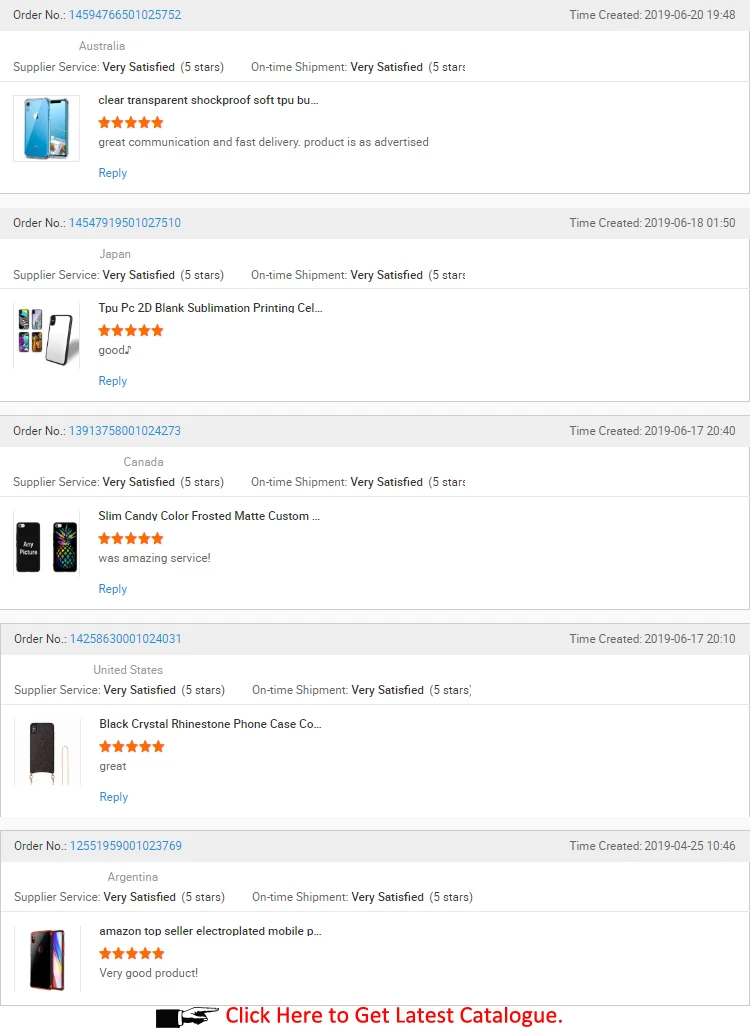The height and width of the screenshot is (1036, 750).
Task: Click the star rating for Very good product
Action: click(x=132, y=953)
